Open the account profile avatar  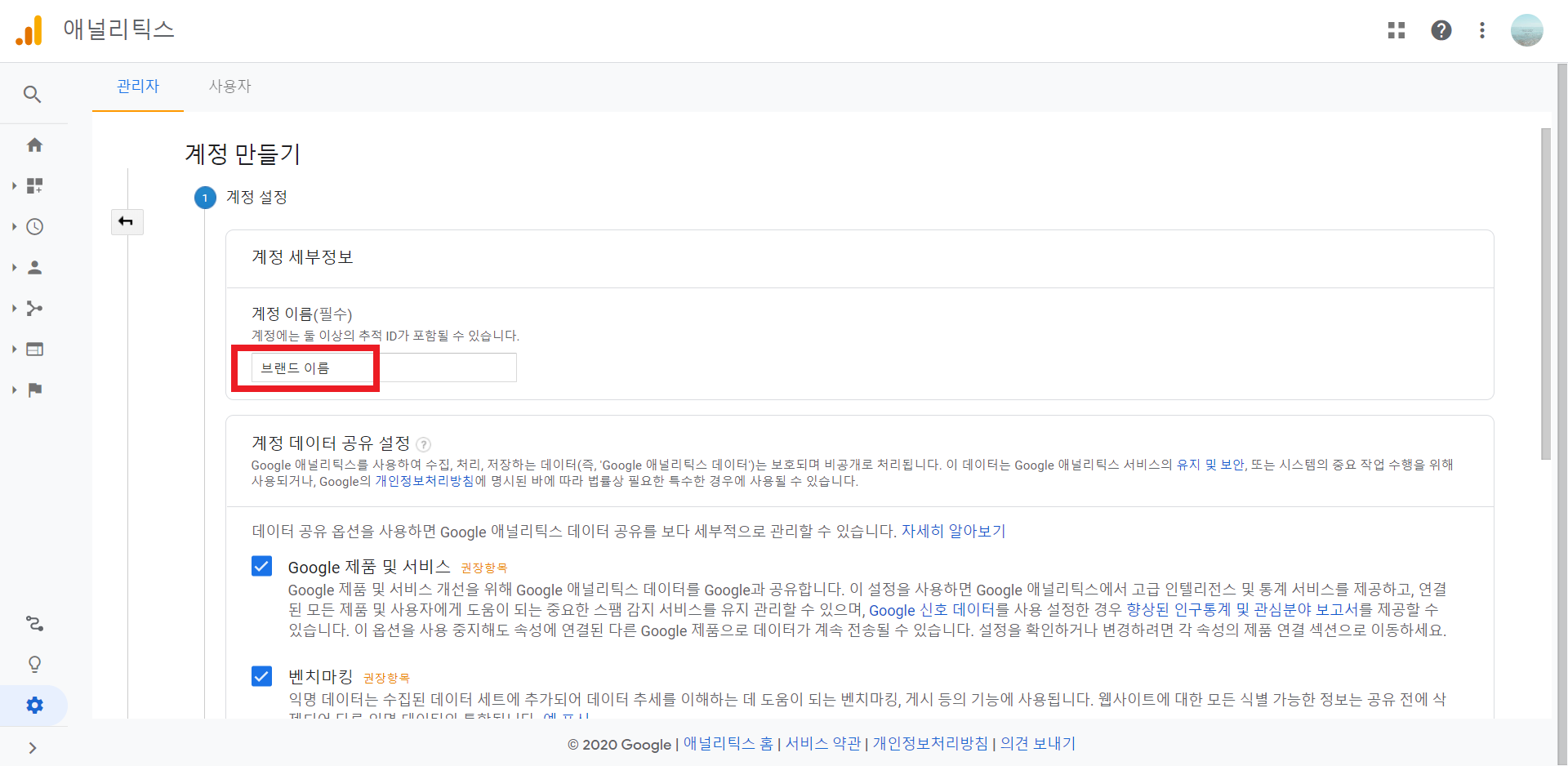point(1526,30)
